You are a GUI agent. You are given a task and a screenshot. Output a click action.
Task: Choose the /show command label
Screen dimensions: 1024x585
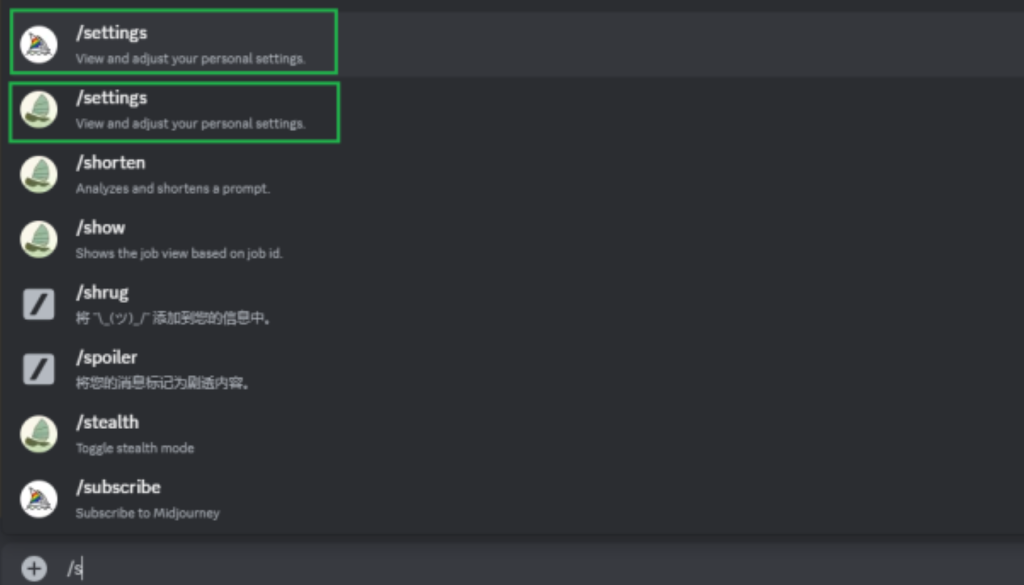(x=100, y=227)
